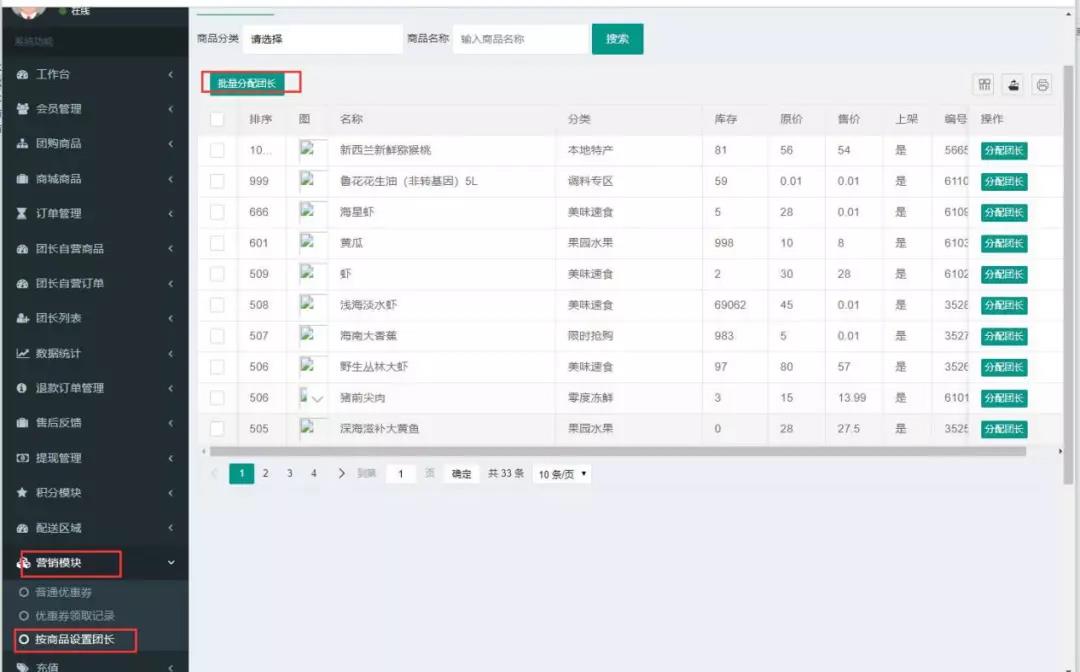This screenshot has height=672, width=1080.
Task: Check the box for 黄瓜 row
Action: 217,243
